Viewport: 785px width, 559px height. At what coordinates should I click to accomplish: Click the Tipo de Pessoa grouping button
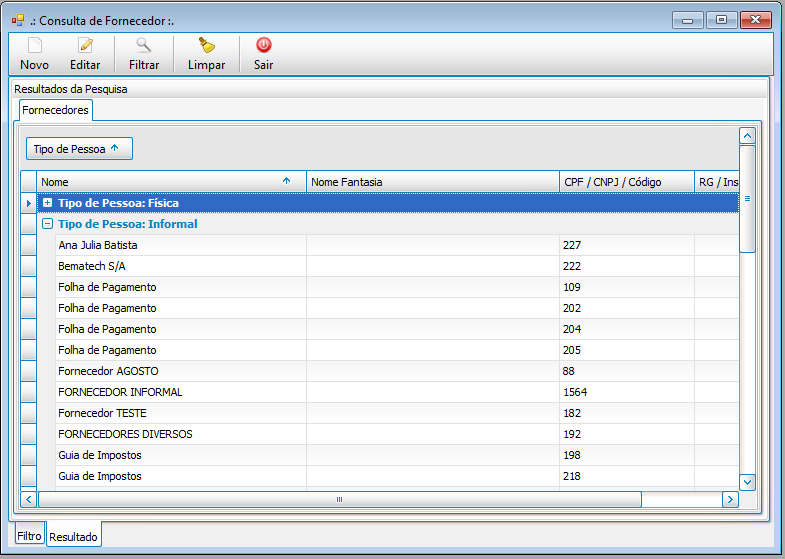tap(79, 149)
